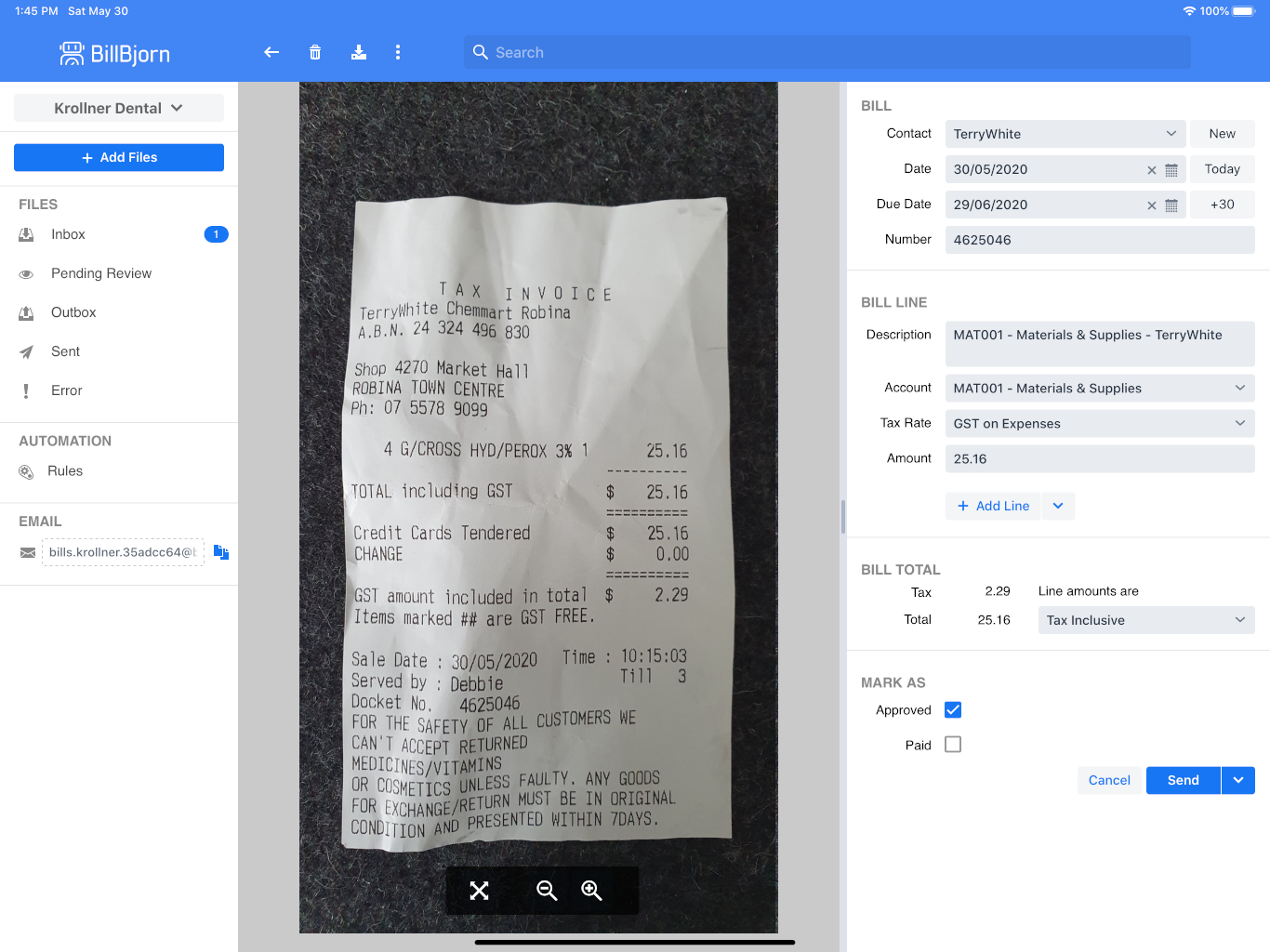
Task: Fit the receipt to screen with expand icon
Action: pyautogui.click(x=480, y=891)
